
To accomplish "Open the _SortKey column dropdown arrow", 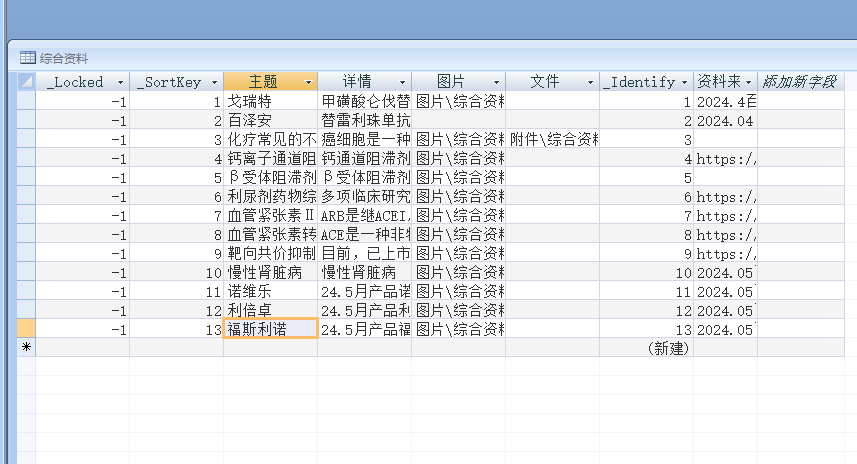I will [x=214, y=82].
